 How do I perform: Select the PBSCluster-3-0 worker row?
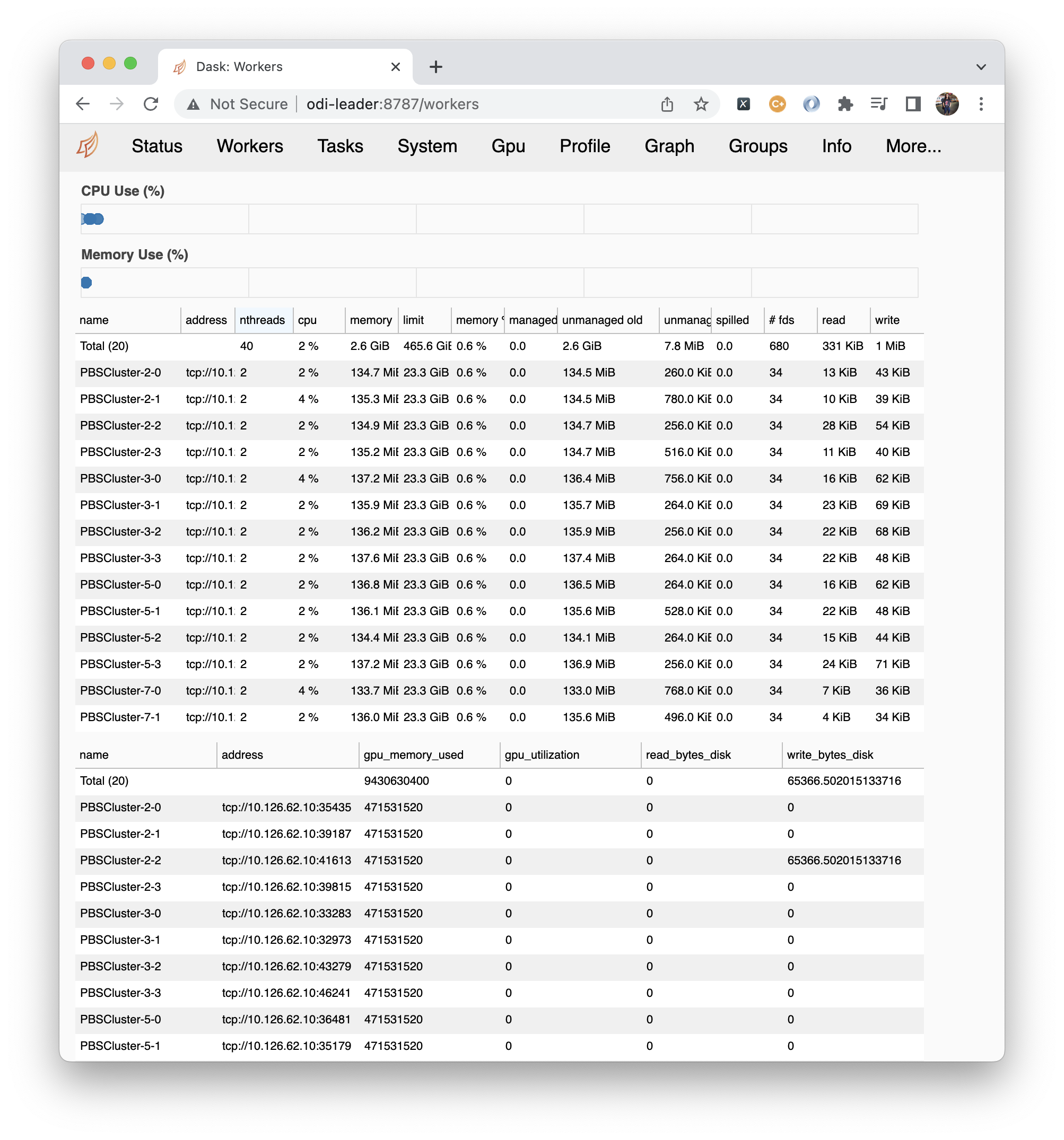(x=120, y=479)
